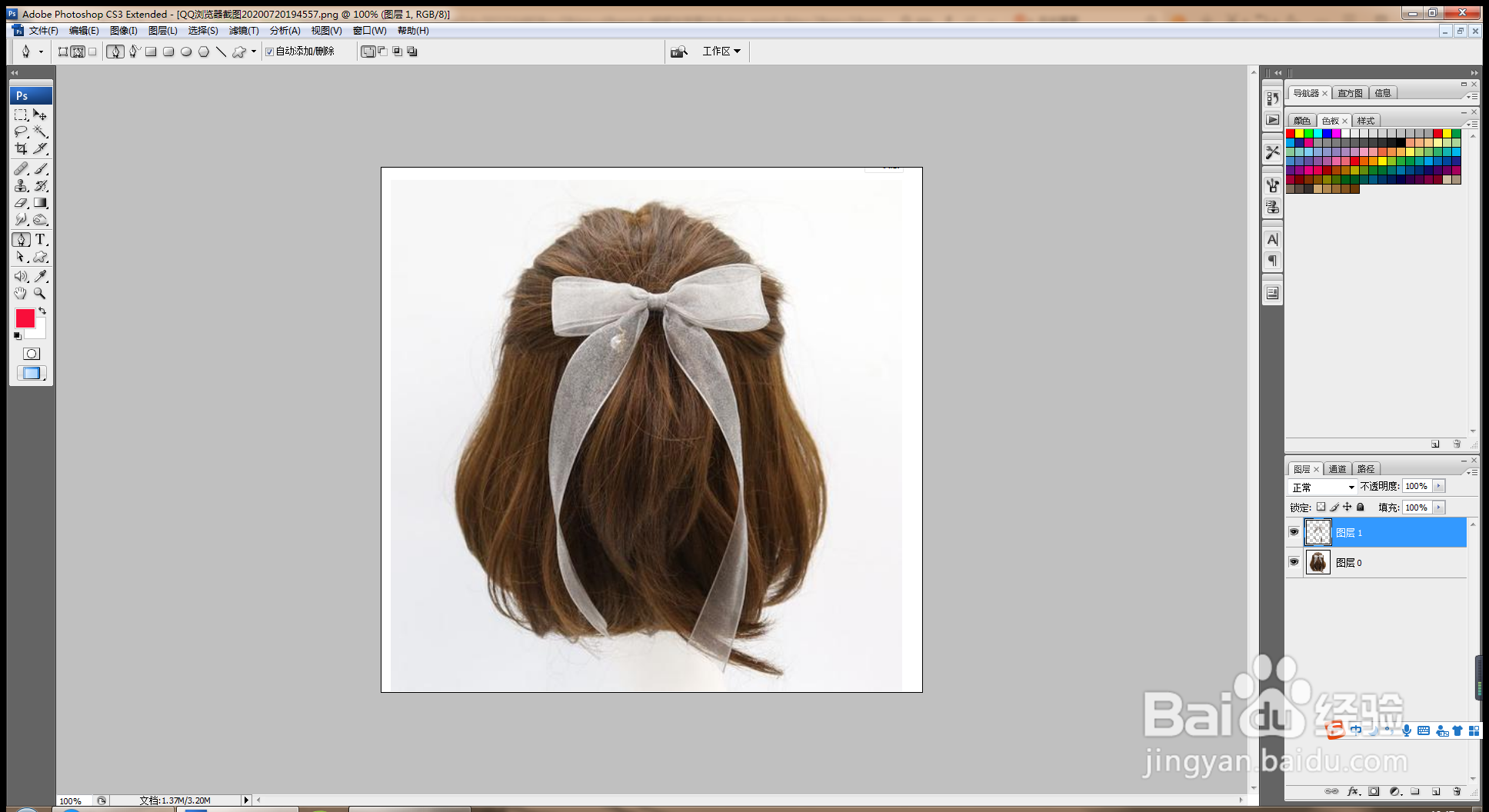The image size is (1489, 812).
Task: Open the 文件(F) menu
Action: (x=43, y=31)
